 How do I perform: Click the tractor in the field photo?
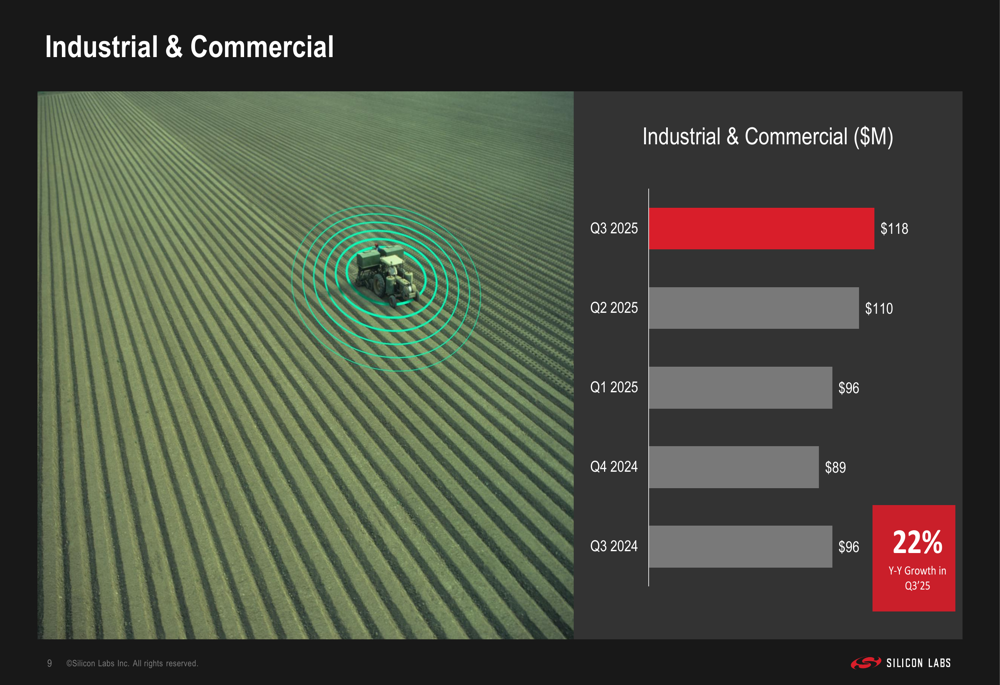tap(385, 272)
